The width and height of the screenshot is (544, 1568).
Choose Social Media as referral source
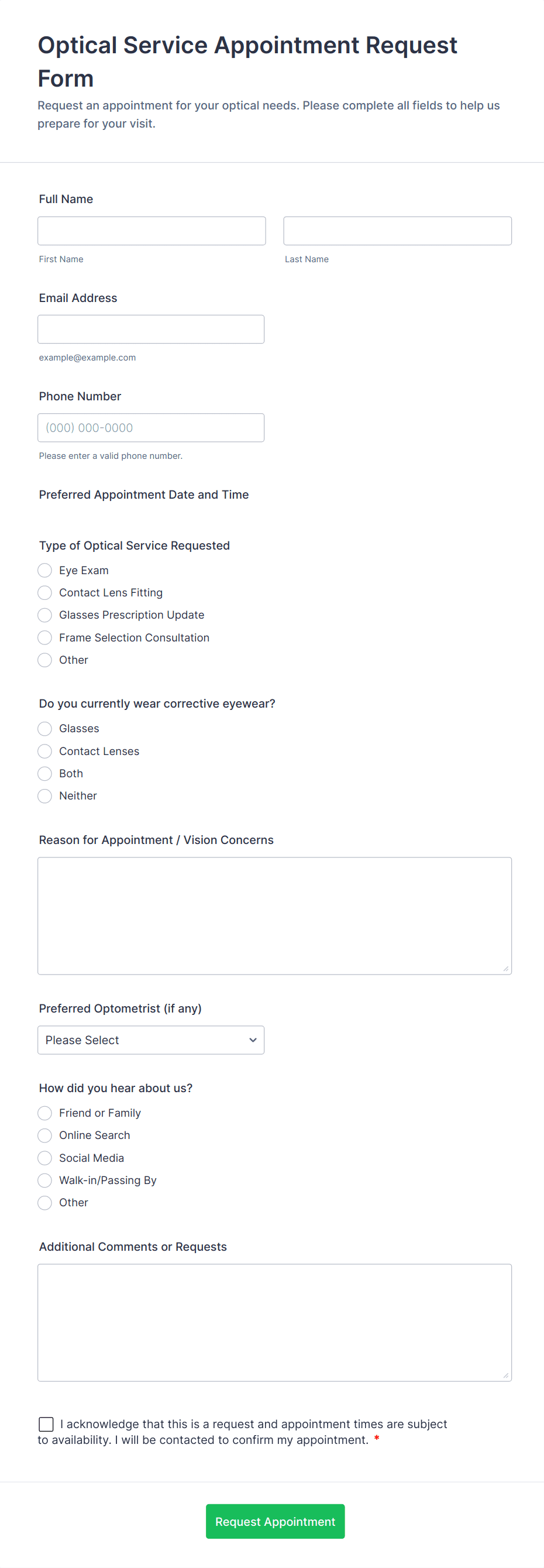tap(45, 1158)
